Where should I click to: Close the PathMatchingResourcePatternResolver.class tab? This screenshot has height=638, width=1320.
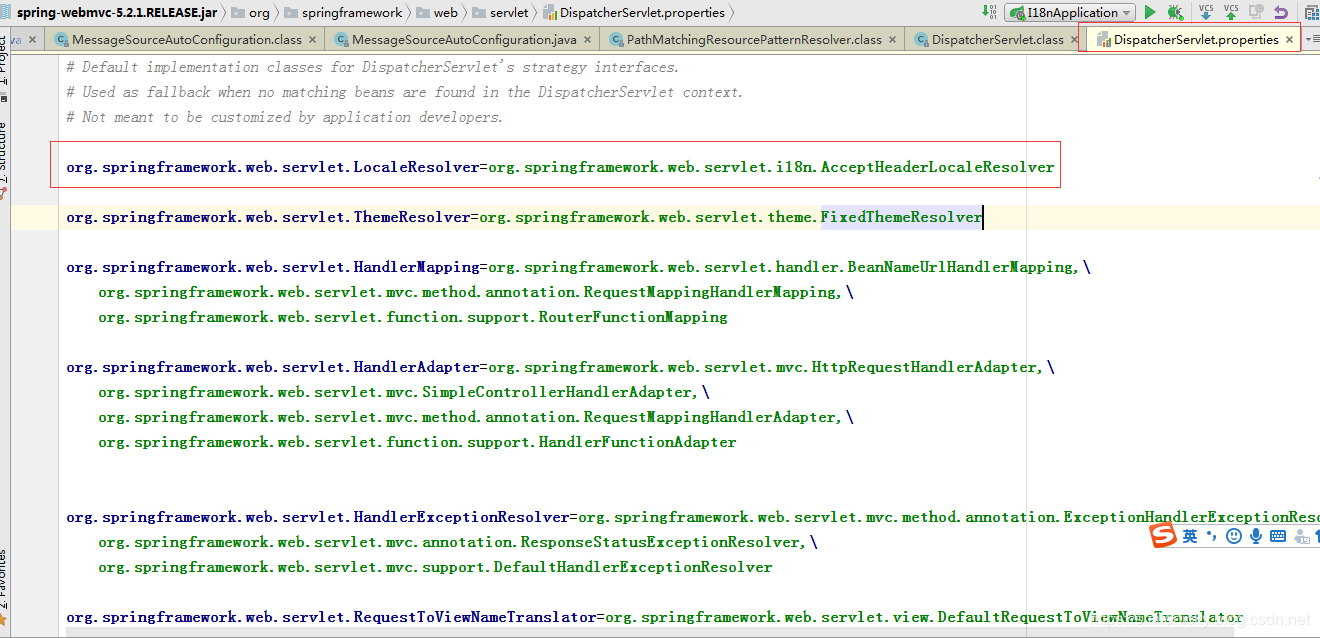(x=892, y=40)
